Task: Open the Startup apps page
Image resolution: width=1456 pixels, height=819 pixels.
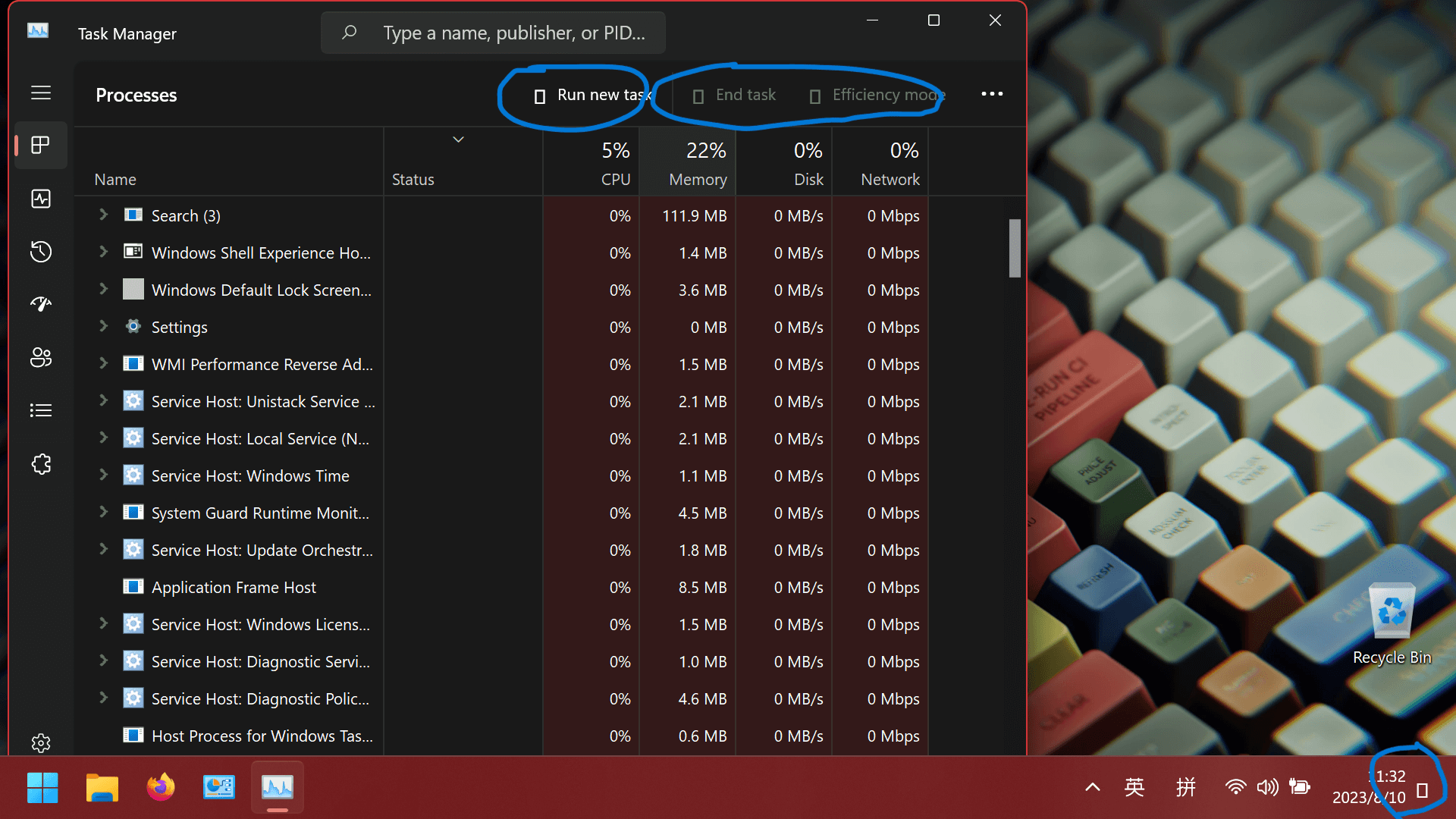Action: point(41,304)
